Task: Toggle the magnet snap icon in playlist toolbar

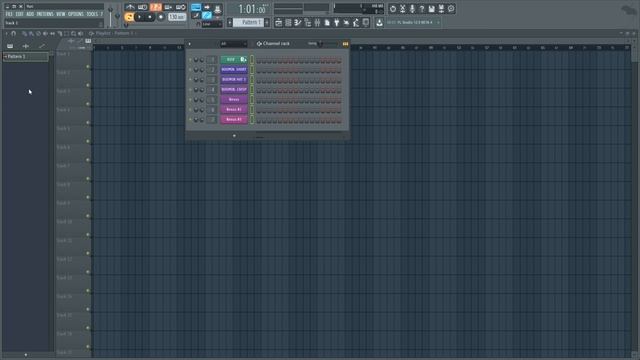Action: (x=14, y=33)
